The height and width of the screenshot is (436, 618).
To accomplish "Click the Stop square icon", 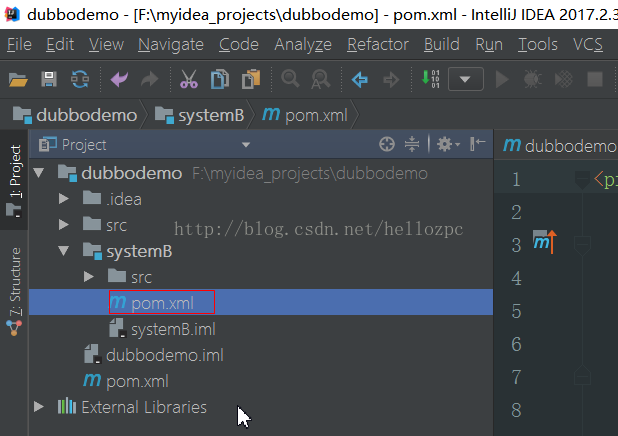I will pyautogui.click(x=595, y=80).
